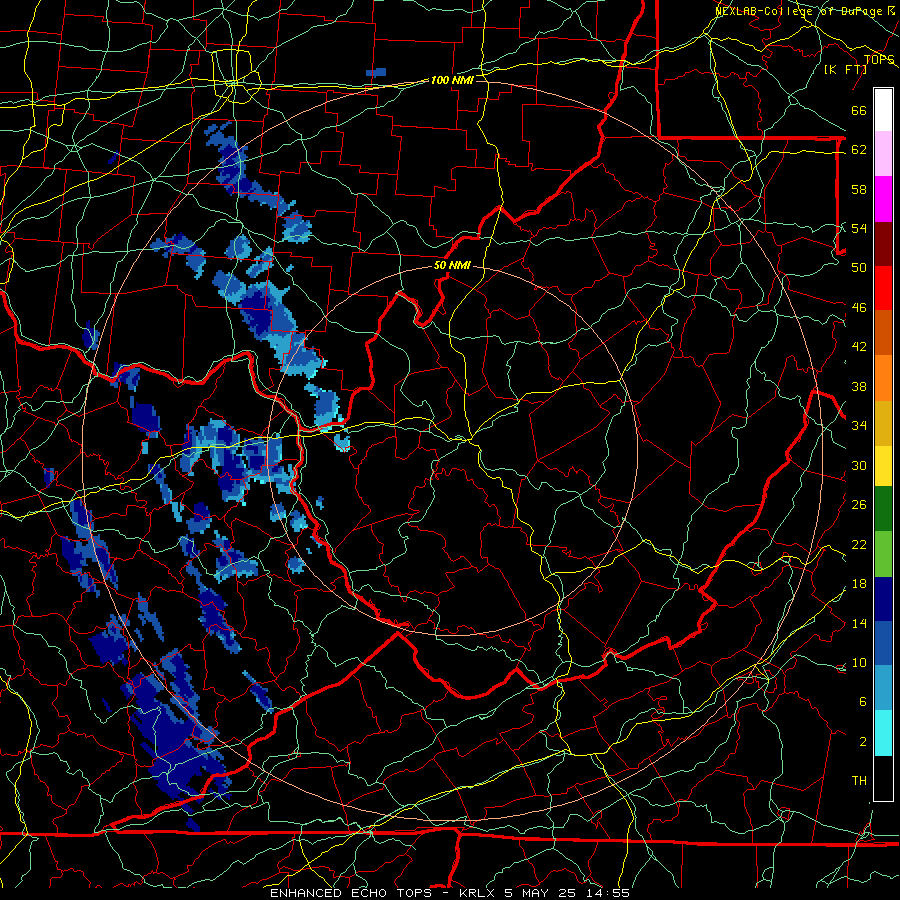Screen dimensions: 900x900
Task: Click the "18" legend value
Action: pos(859,584)
